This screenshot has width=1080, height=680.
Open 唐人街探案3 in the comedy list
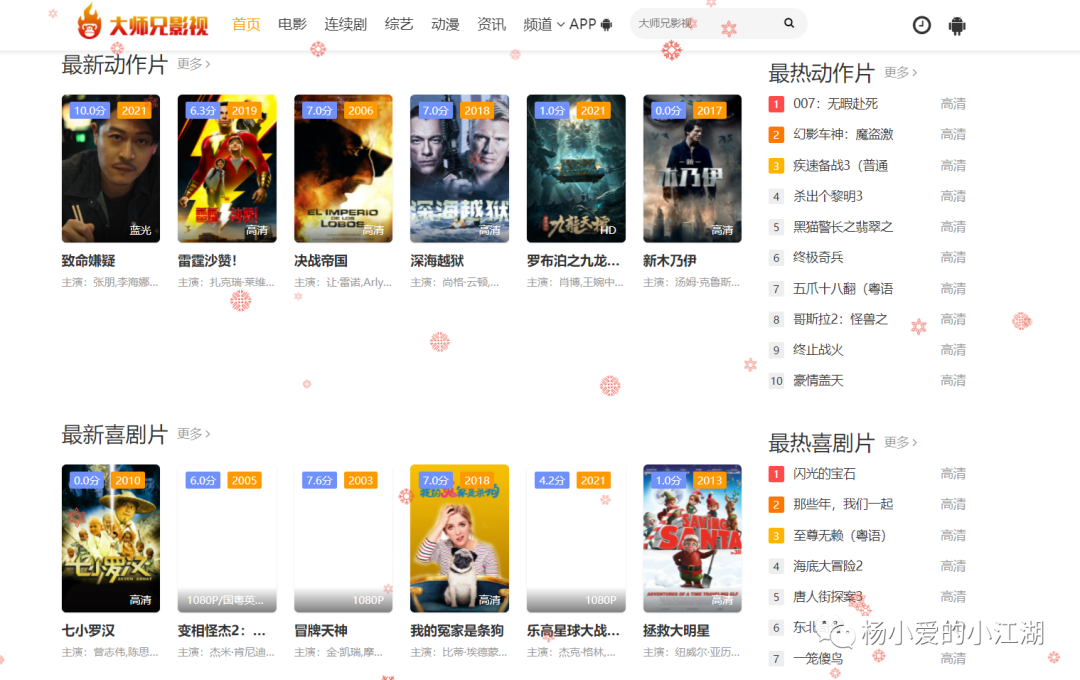[x=828, y=597]
